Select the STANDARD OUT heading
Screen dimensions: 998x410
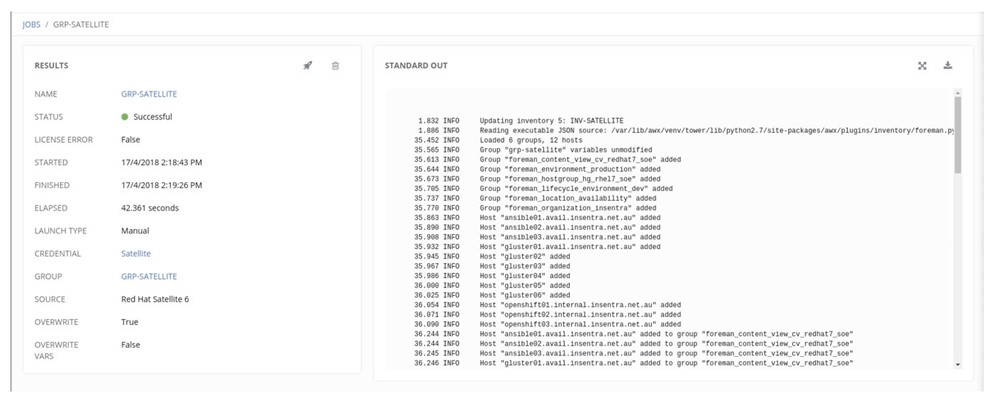[416, 66]
